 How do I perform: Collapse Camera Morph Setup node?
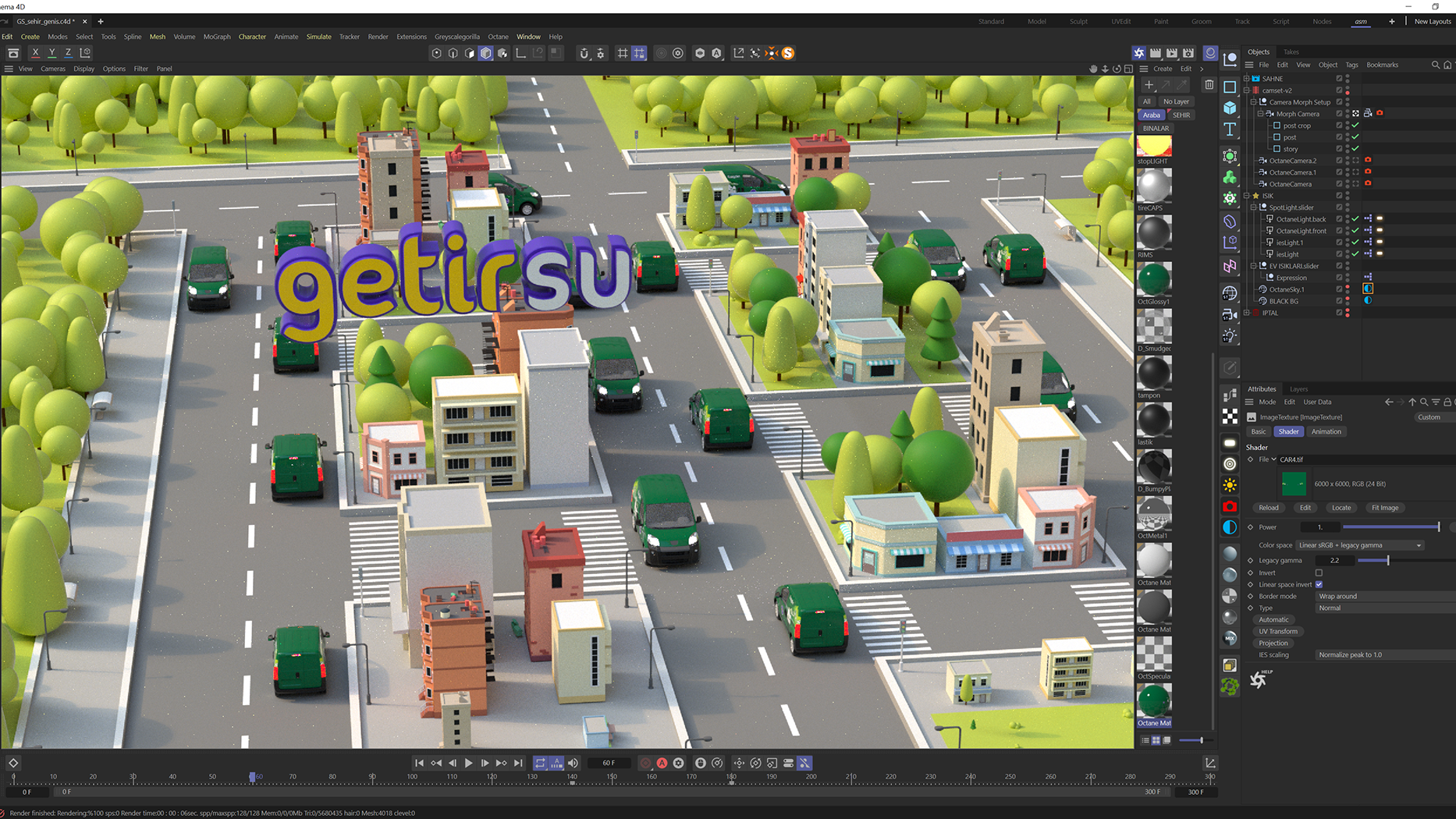pyautogui.click(x=1253, y=102)
